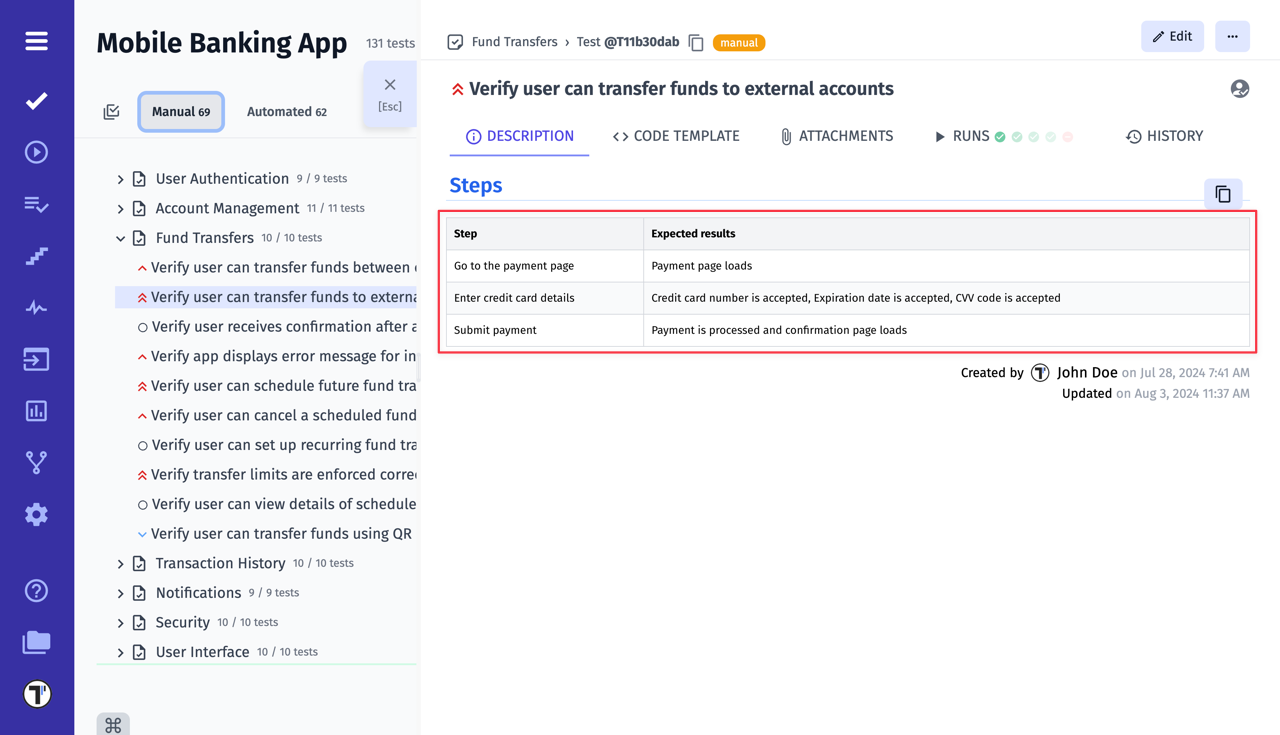Open the hamburger navigation menu

point(36,41)
